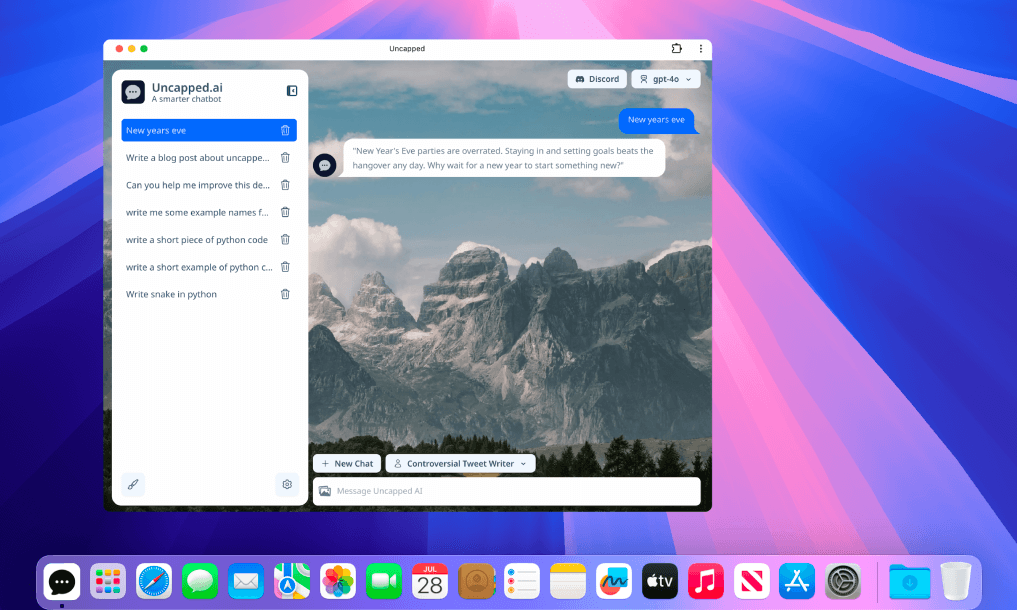
Task: Open Music app from the dock
Action: [705, 581]
